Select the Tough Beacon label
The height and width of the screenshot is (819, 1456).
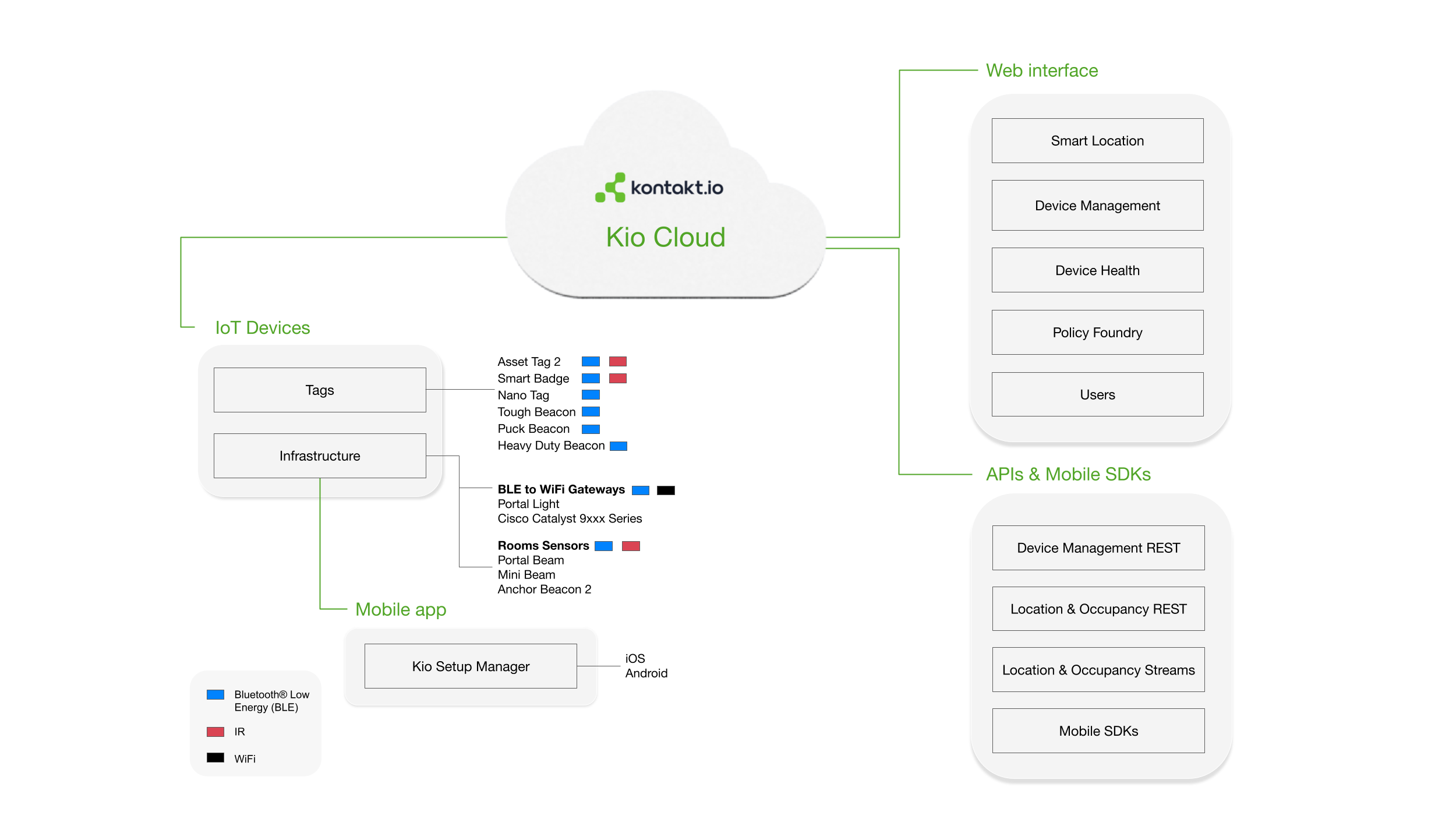coord(536,412)
